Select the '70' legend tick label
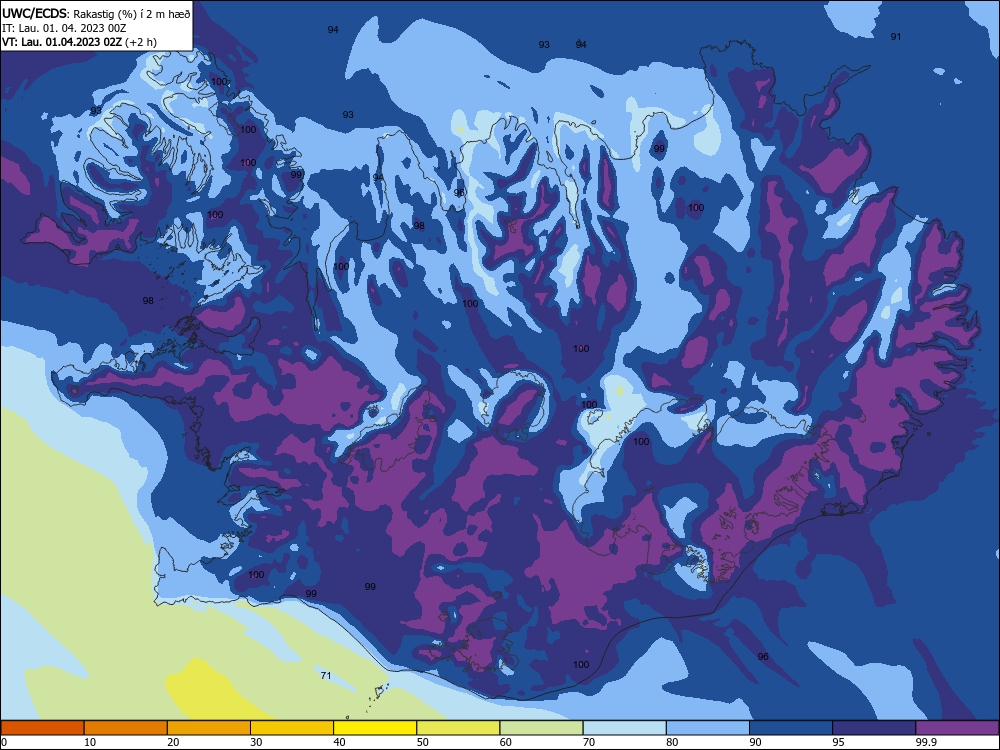 pos(589,742)
